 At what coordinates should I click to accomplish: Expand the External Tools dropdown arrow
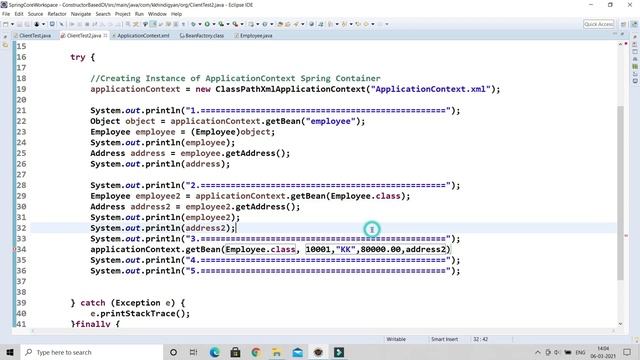pyautogui.click(x=242, y=24)
